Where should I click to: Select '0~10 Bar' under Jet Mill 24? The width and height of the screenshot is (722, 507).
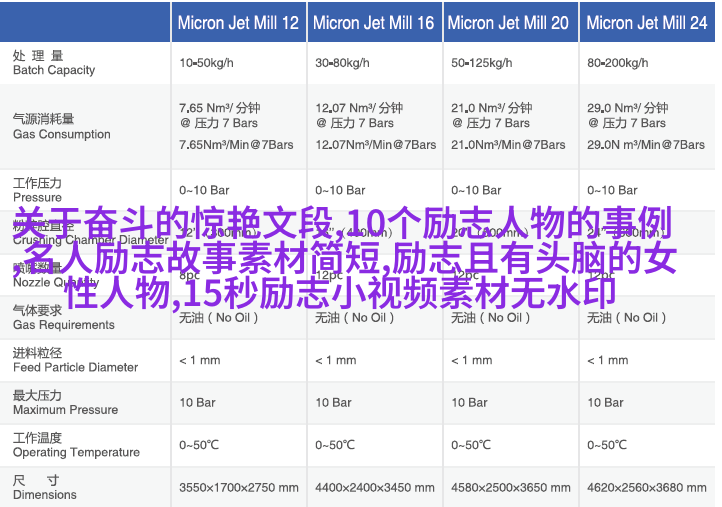point(612,190)
